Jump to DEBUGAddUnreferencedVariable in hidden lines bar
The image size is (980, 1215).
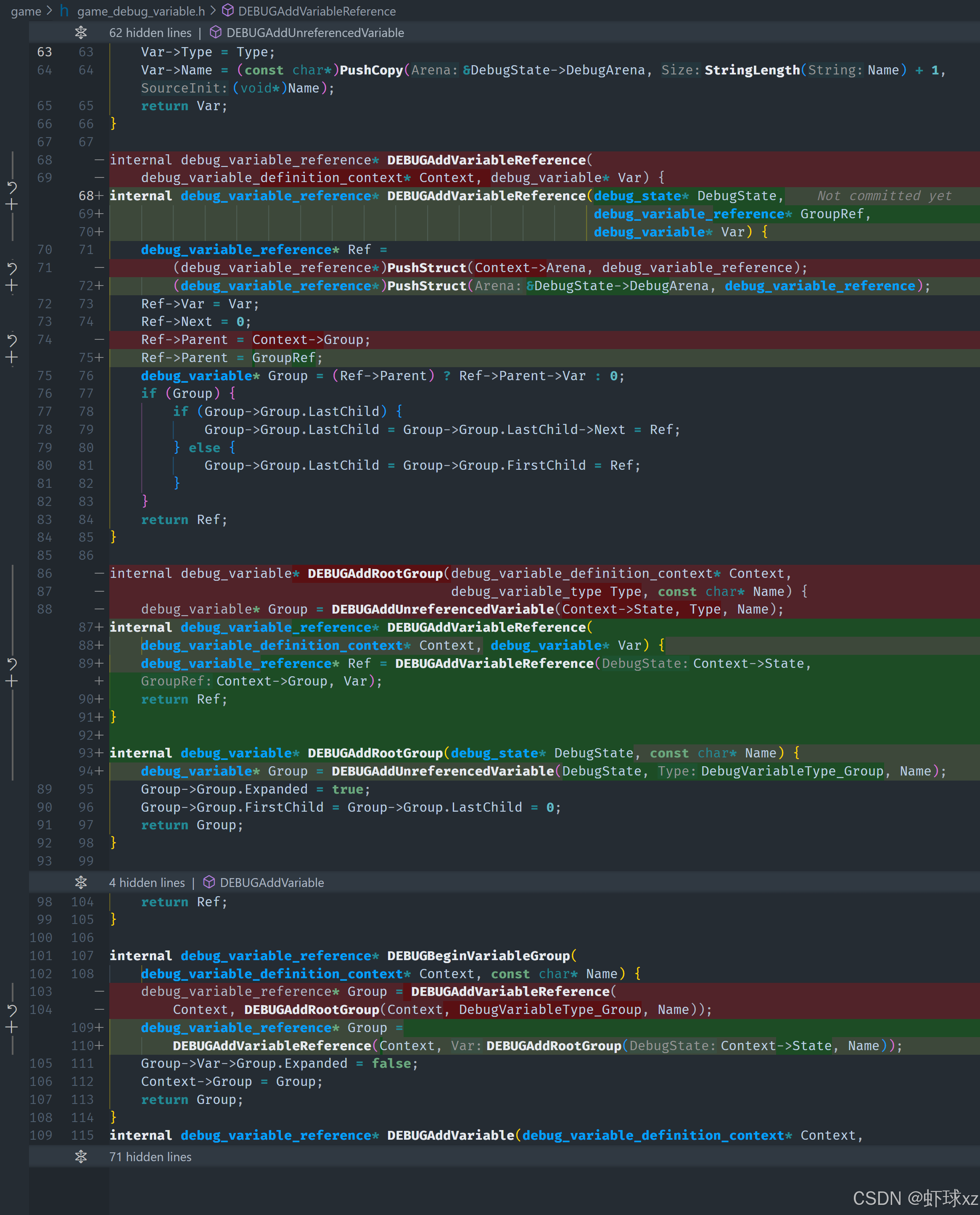pos(314,33)
